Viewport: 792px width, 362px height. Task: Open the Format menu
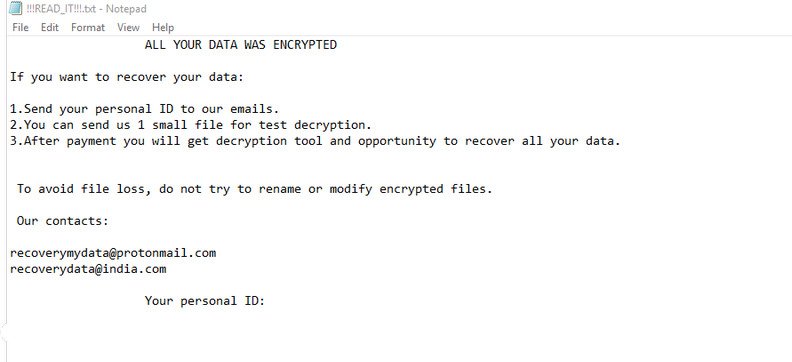click(x=88, y=27)
